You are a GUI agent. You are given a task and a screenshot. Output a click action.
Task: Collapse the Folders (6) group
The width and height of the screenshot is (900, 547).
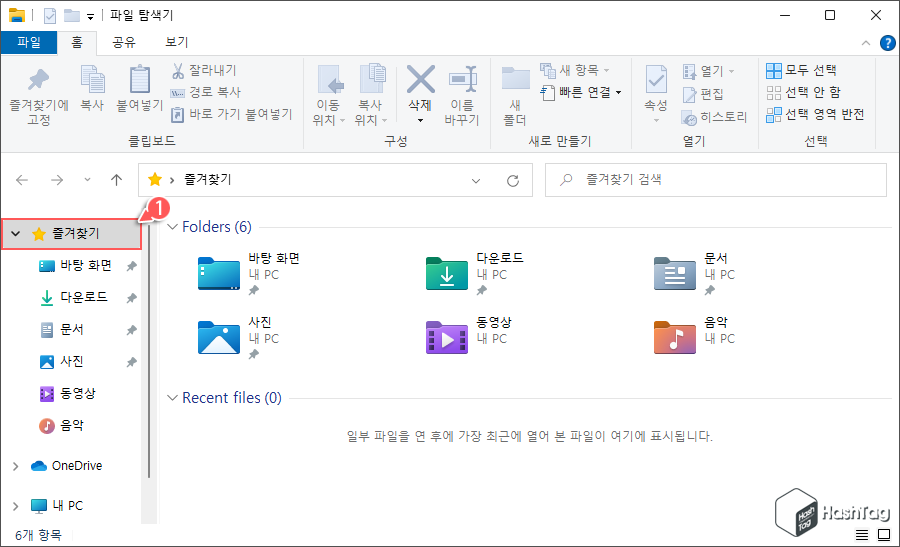(x=172, y=227)
